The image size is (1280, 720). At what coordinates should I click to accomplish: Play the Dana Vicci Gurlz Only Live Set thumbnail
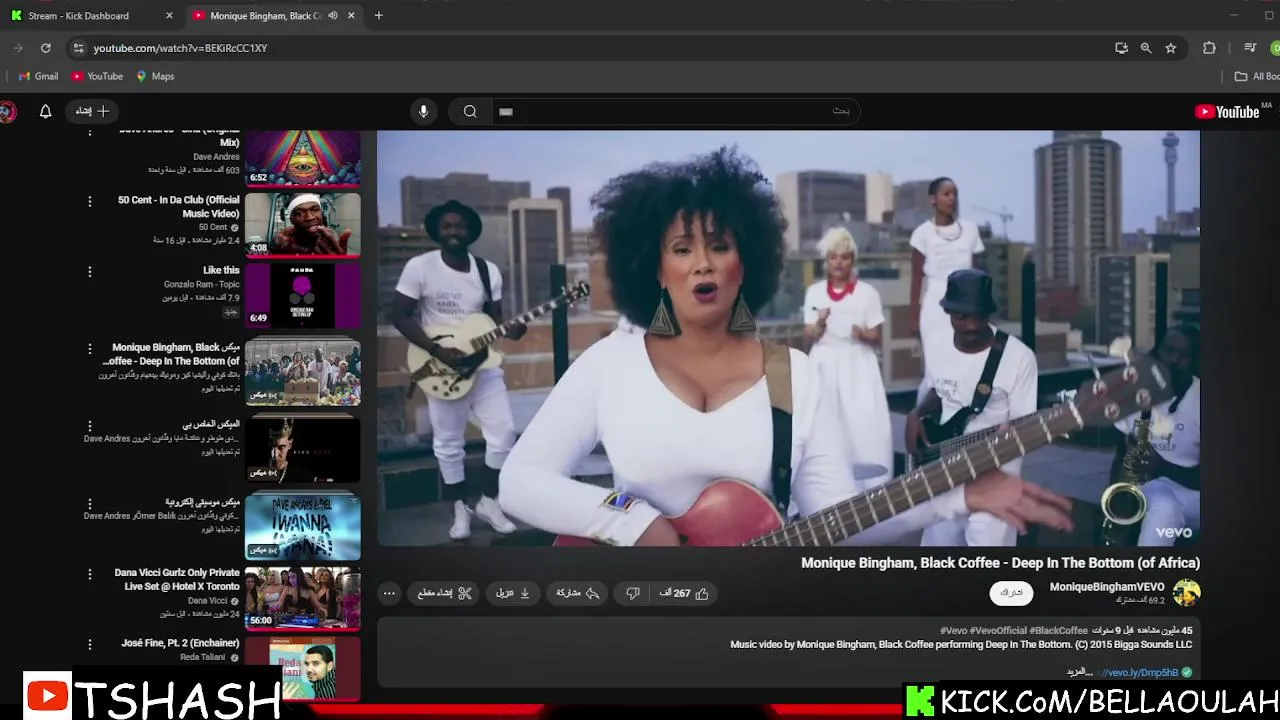coord(303,599)
